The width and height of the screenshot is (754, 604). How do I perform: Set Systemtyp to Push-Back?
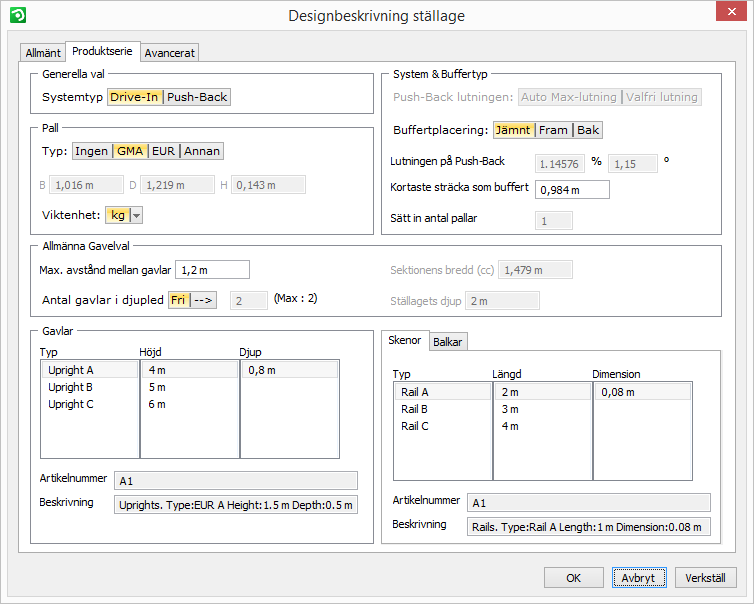197,97
